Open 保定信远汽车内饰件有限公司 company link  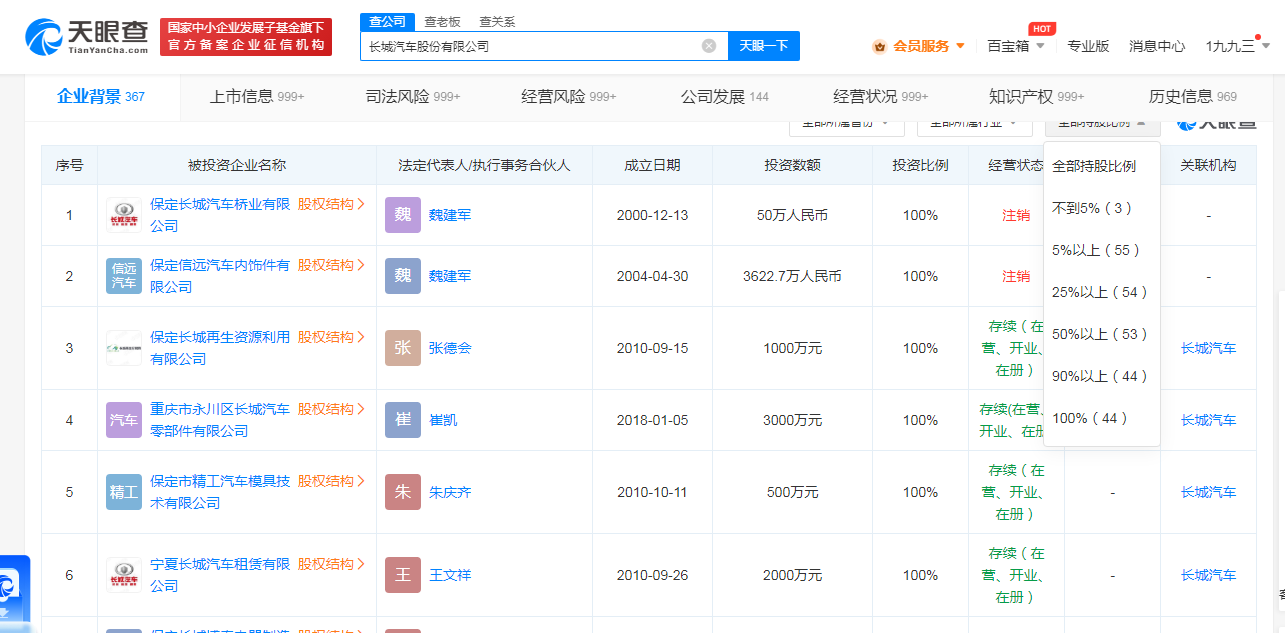pos(220,276)
